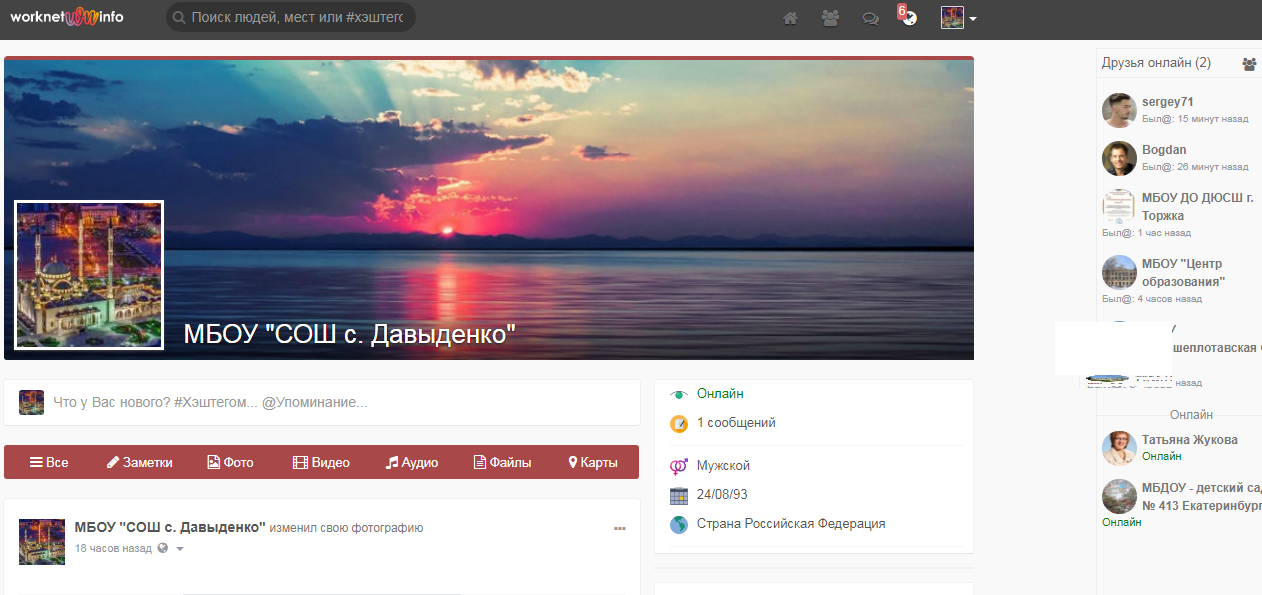Screen dimensions: 1262x595
Task: Show the Видео tab
Action: click(321, 462)
